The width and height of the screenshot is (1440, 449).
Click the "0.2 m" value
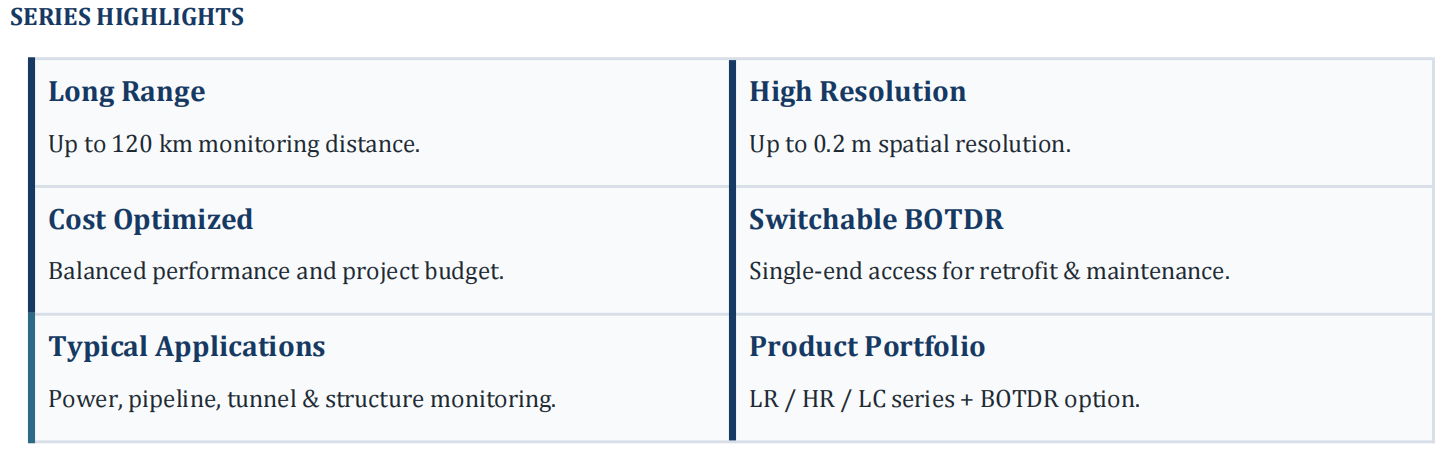coord(840,144)
